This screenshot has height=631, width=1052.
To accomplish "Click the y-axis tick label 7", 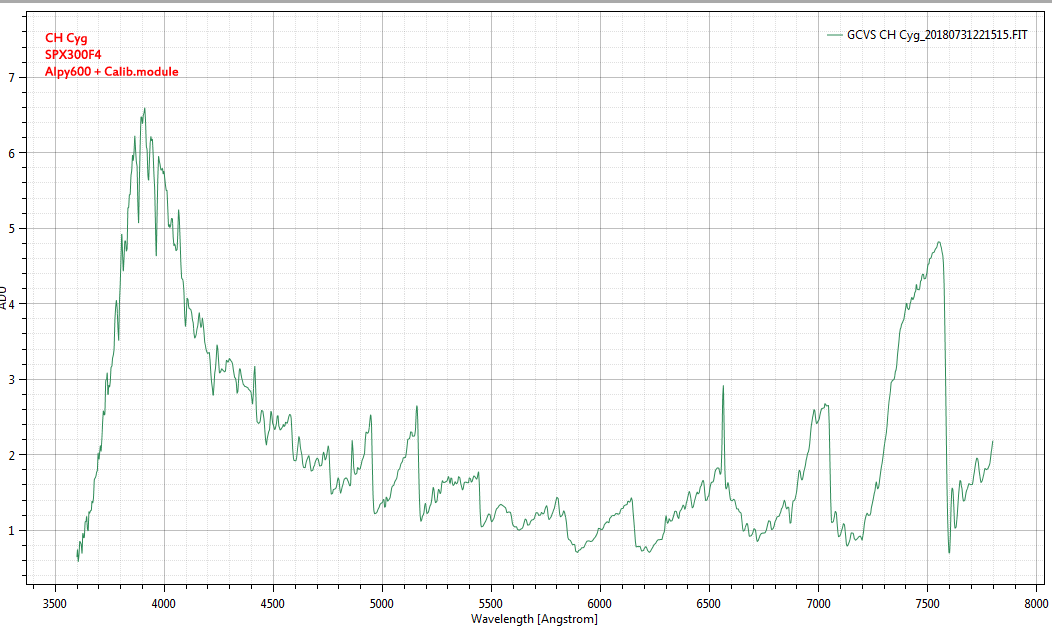I will 11,77.
